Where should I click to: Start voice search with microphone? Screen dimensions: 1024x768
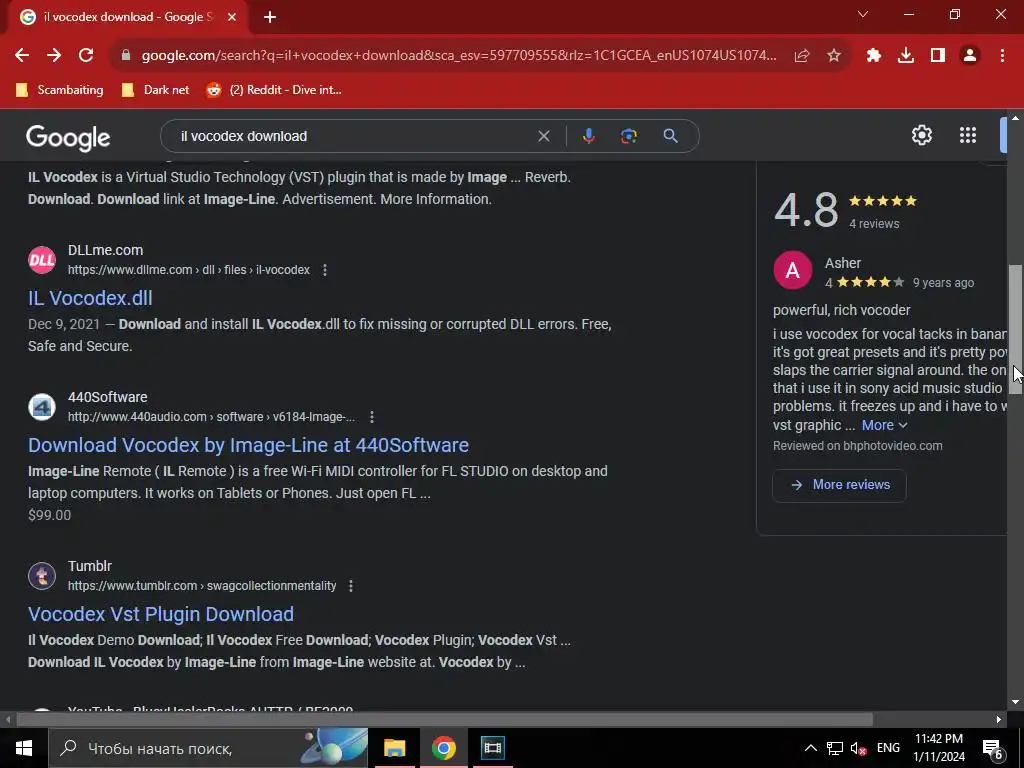(x=588, y=136)
